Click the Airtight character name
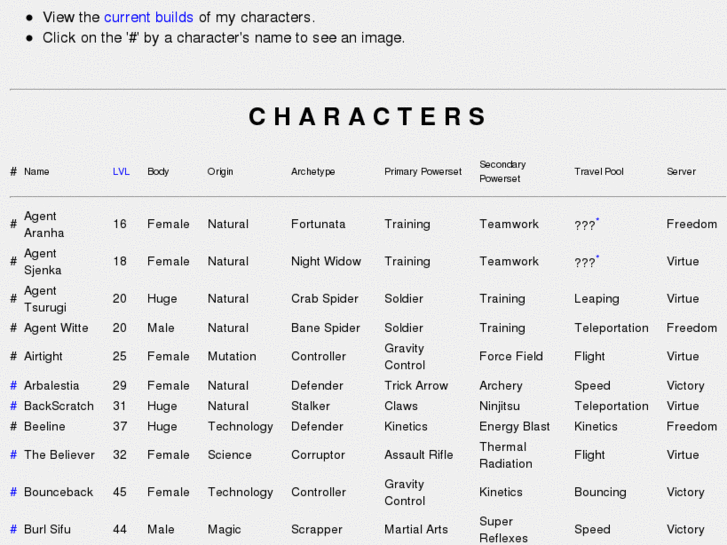The height and width of the screenshot is (545, 727). coord(43,357)
